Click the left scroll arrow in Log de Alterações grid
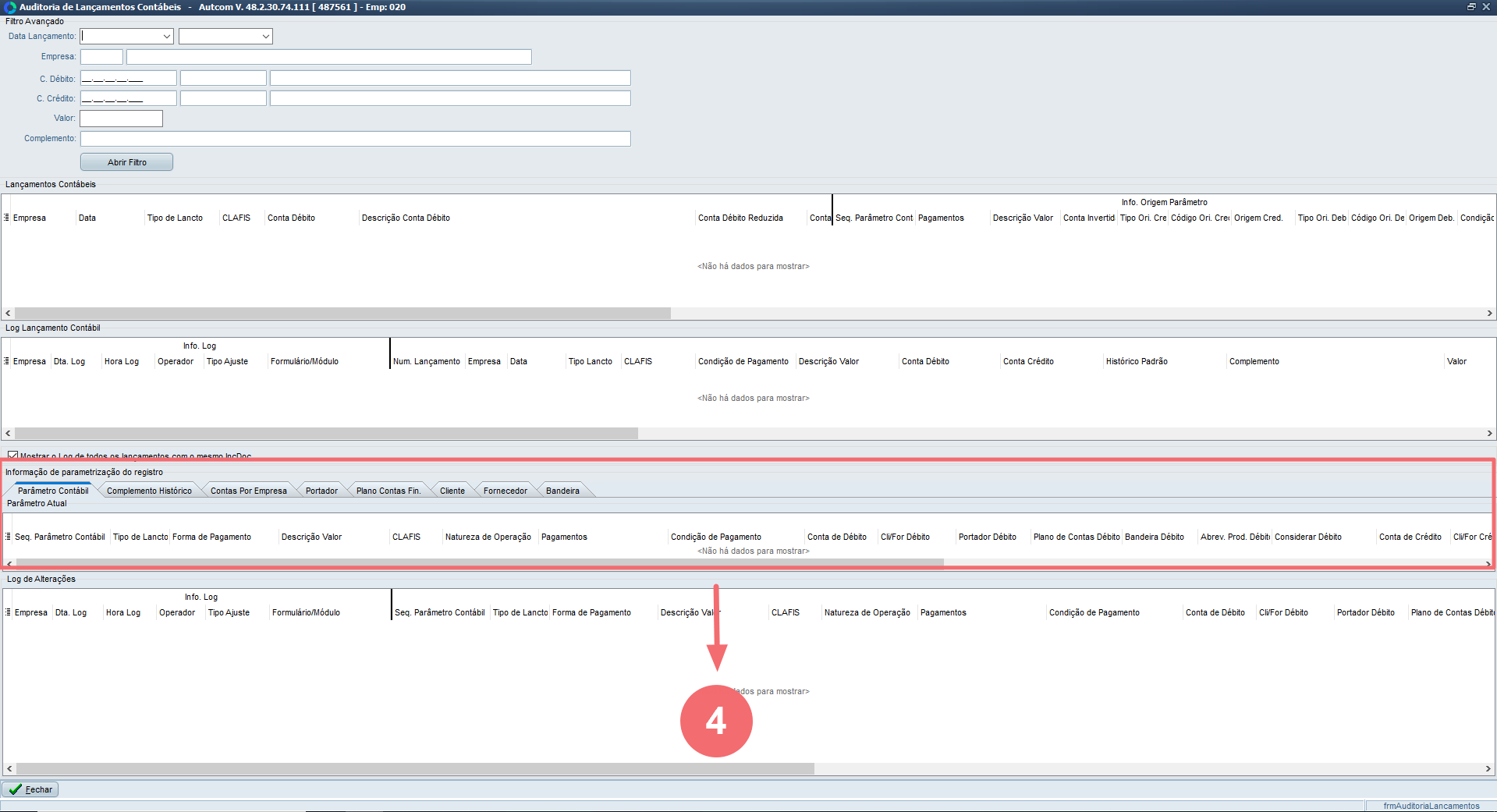 9,768
